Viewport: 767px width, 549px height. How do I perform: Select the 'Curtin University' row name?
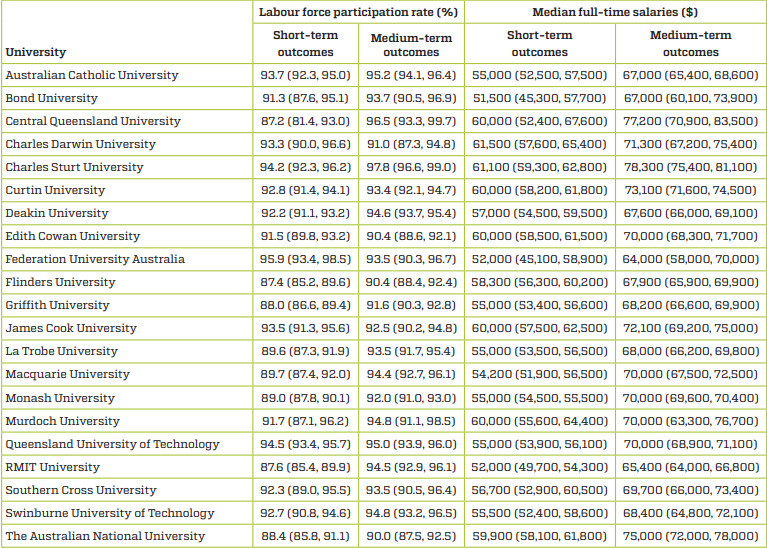55,190
